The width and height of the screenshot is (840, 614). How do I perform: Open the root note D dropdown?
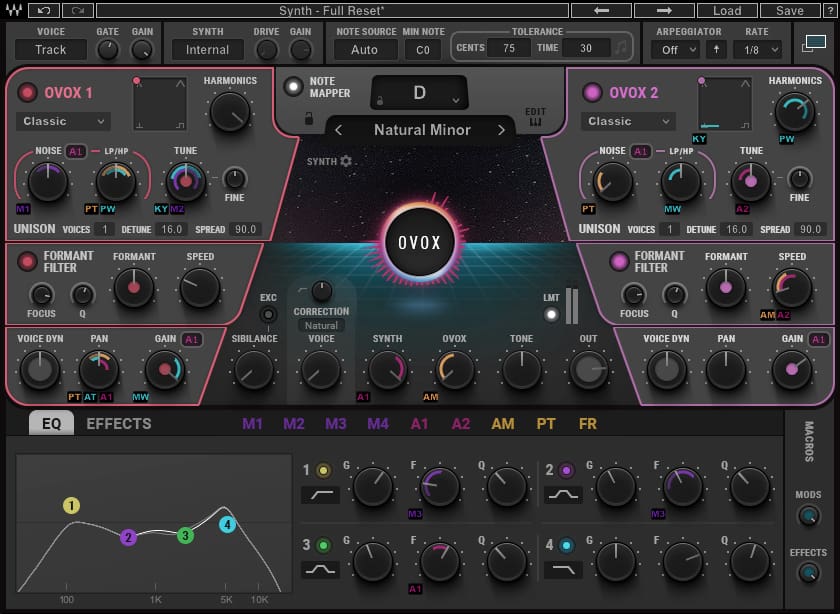[x=420, y=91]
